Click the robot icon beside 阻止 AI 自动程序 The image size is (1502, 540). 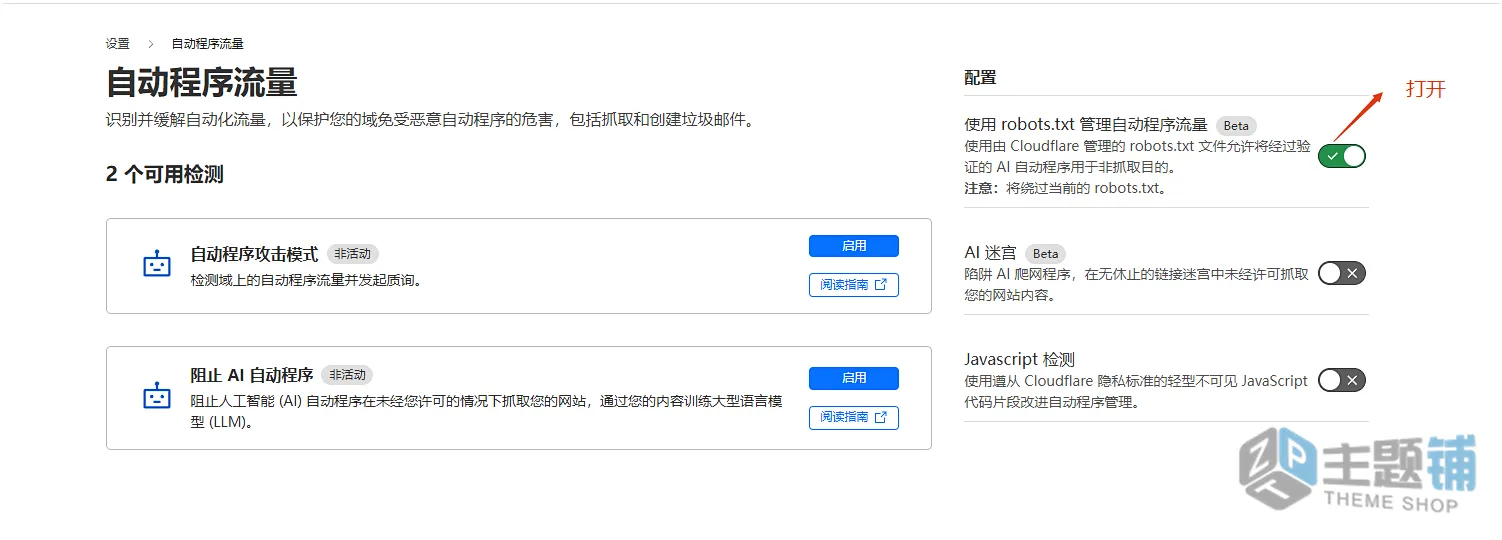click(156, 396)
